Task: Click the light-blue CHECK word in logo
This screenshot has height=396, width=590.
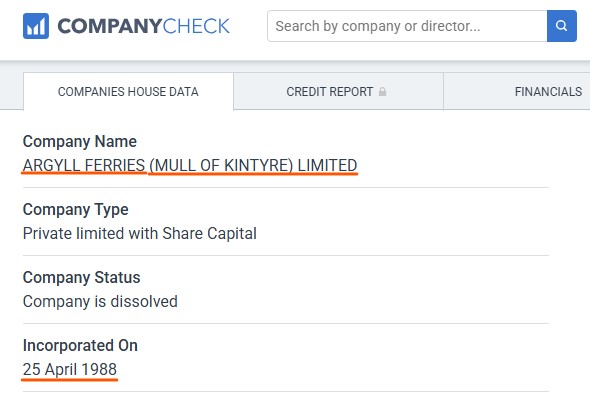Action: pyautogui.click(x=196, y=26)
